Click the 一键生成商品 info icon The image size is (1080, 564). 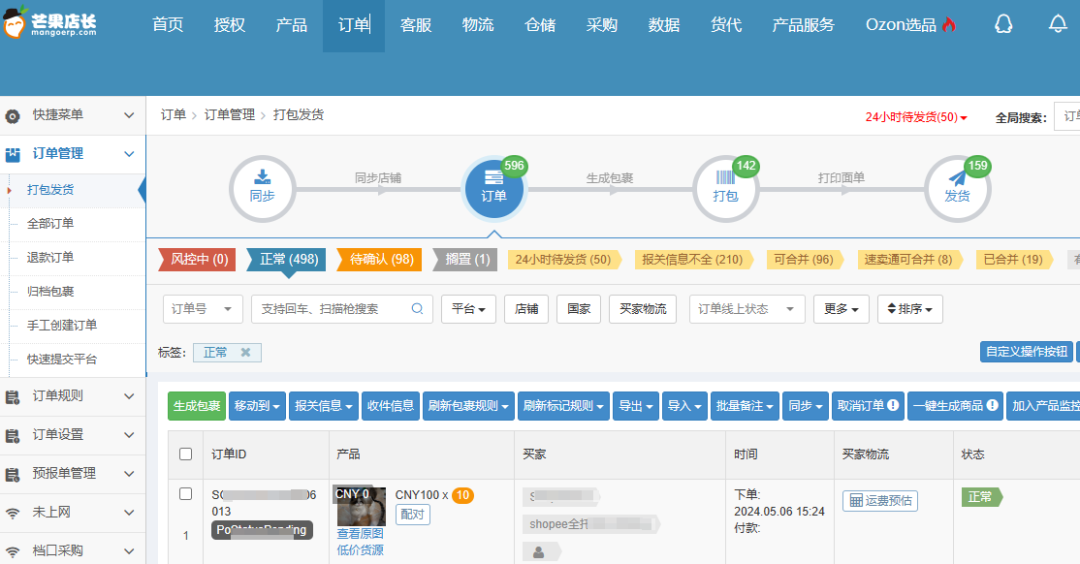click(992, 405)
